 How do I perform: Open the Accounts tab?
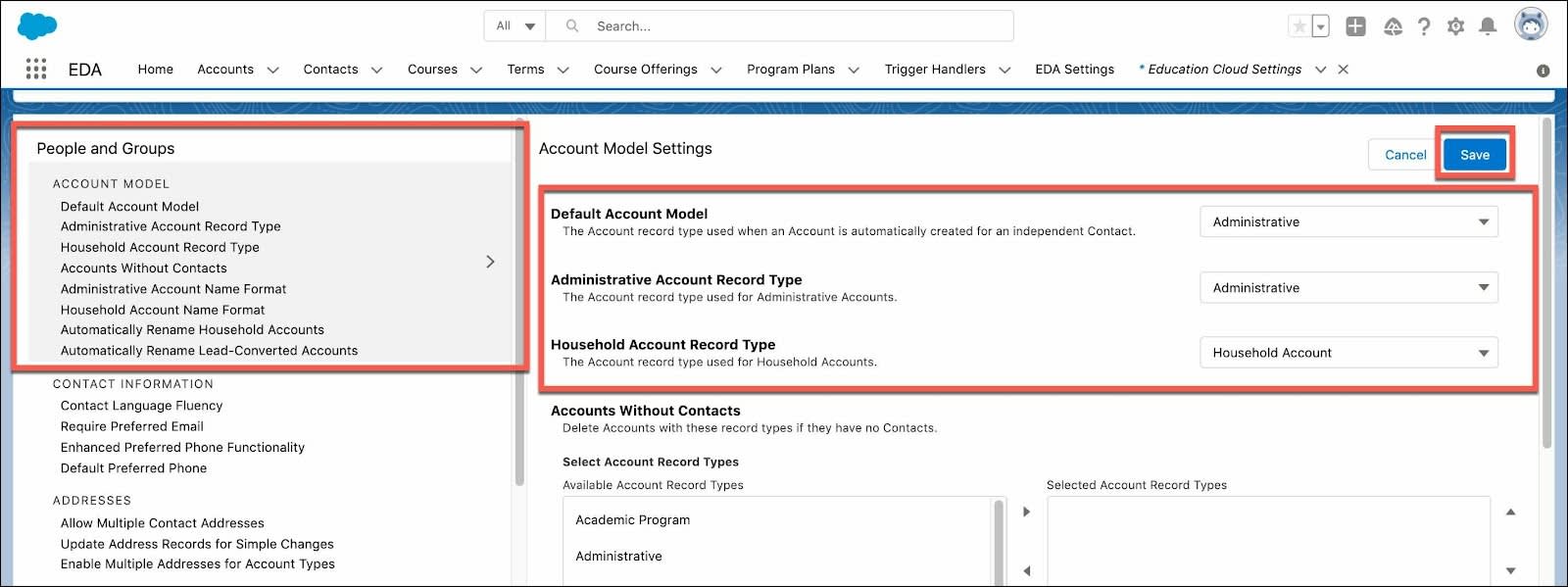225,70
